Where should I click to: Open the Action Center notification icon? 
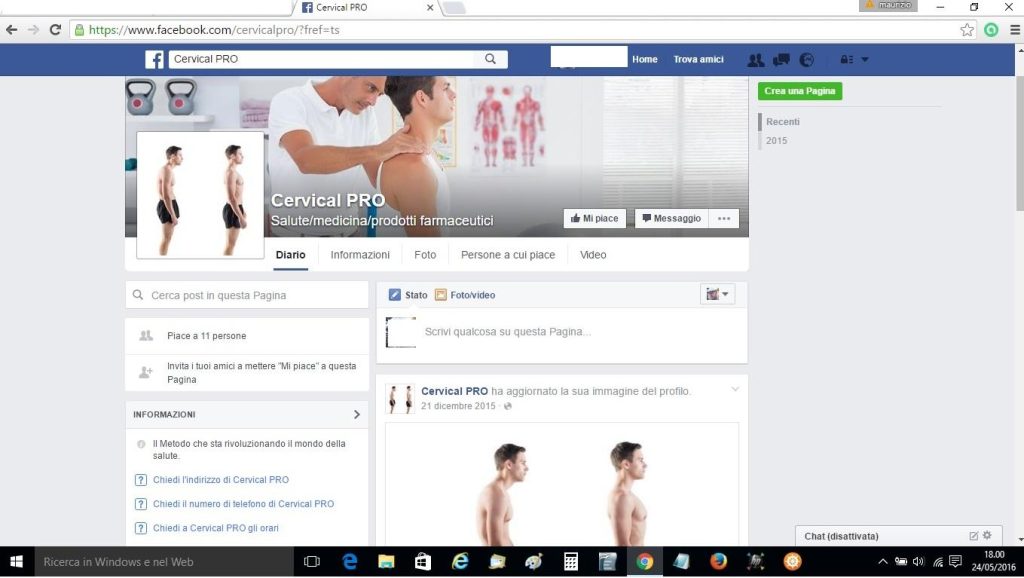pyautogui.click(x=955, y=562)
